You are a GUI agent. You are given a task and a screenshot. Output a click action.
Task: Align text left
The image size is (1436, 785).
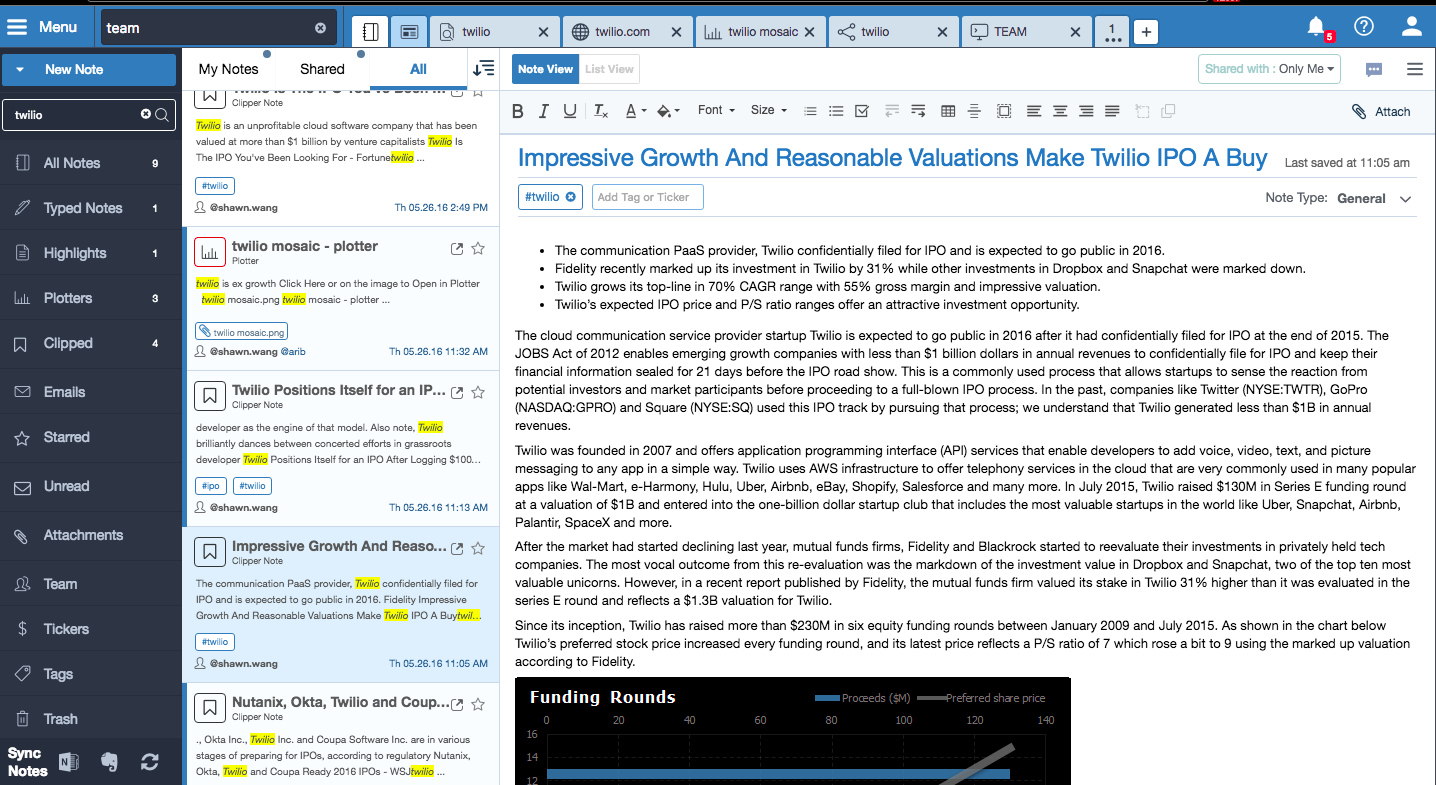pyautogui.click(x=1034, y=111)
